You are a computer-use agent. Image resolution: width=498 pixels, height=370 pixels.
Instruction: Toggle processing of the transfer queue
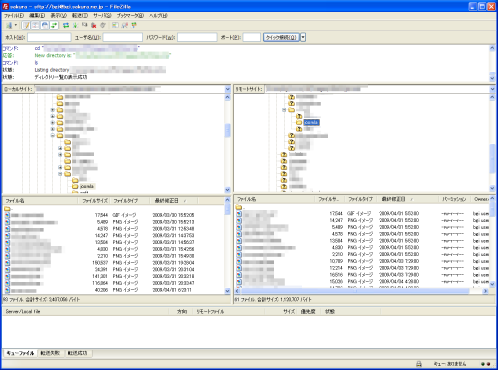tap(75, 25)
